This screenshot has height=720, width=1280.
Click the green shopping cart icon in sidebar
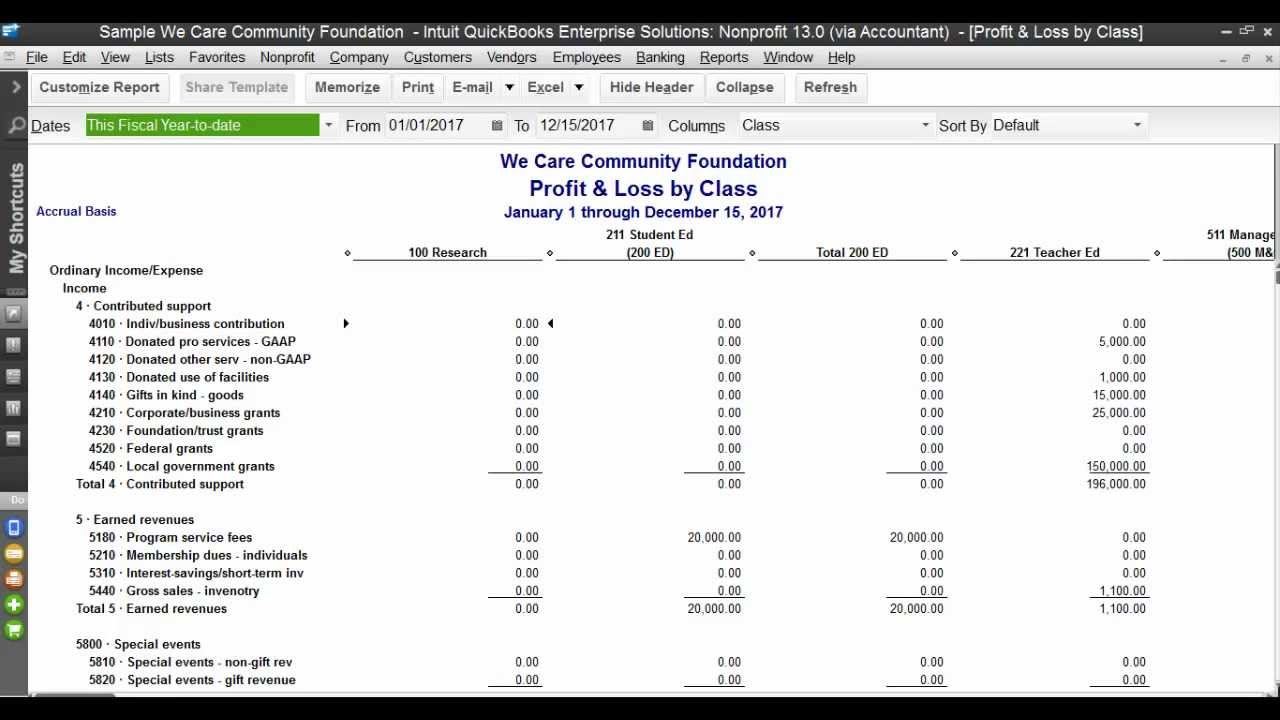[14, 630]
